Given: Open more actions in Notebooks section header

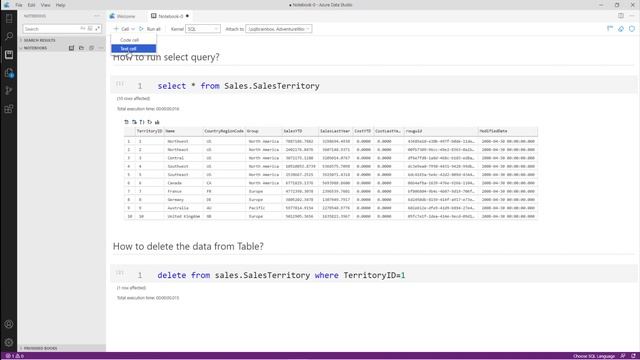Looking at the screenshot, I should [x=100, y=48].
